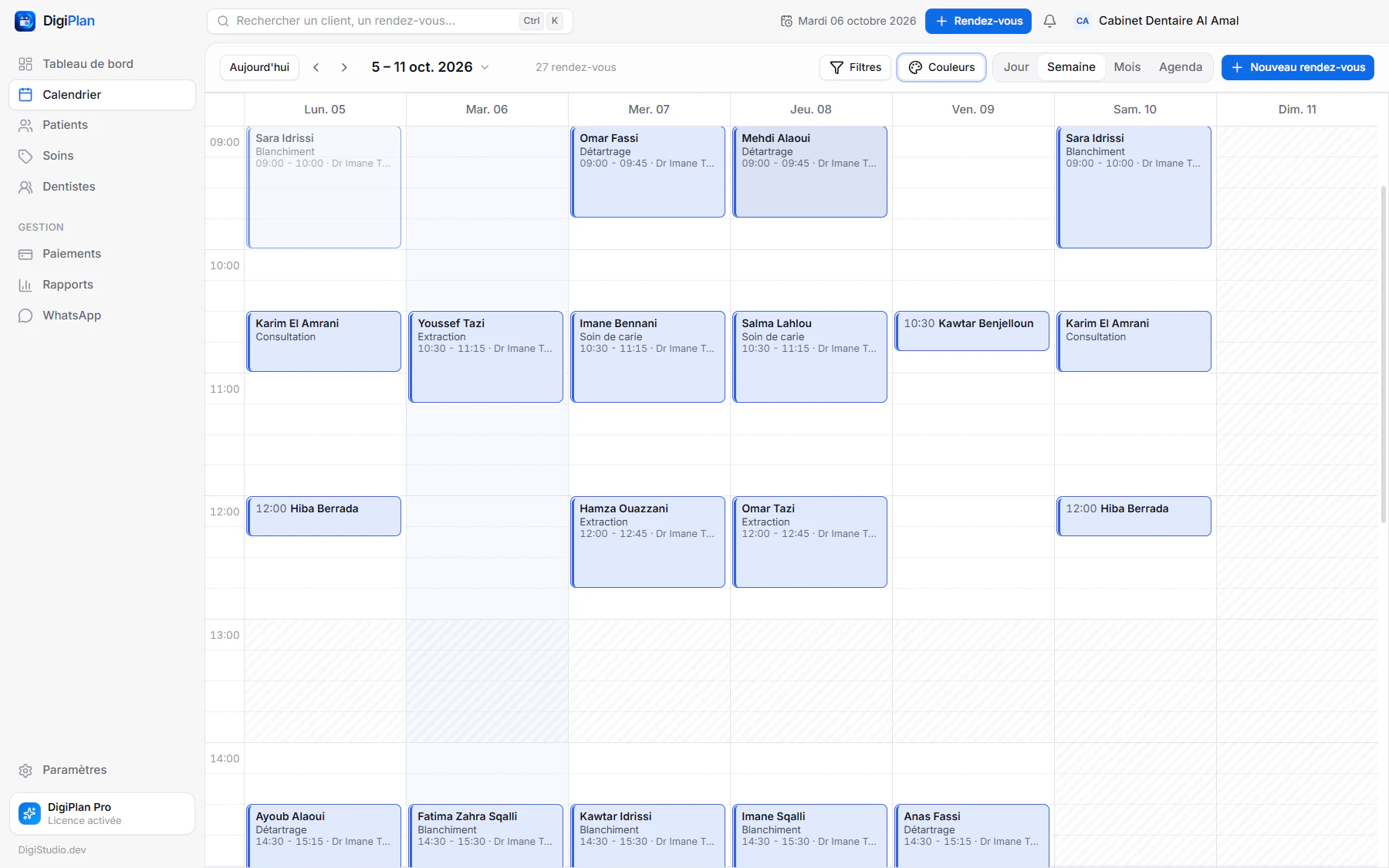
Task: Click Nouveau rendez-vous button
Action: point(1298,67)
